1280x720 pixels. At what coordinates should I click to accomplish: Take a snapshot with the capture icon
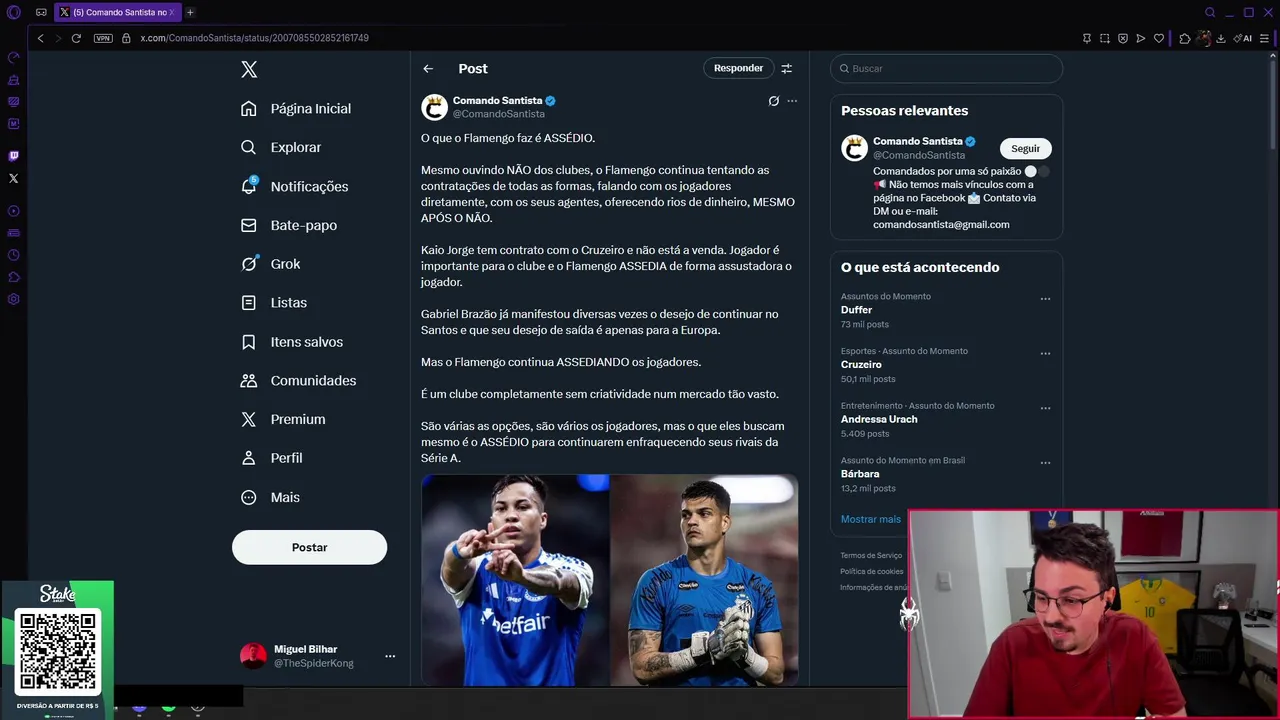[1105, 38]
